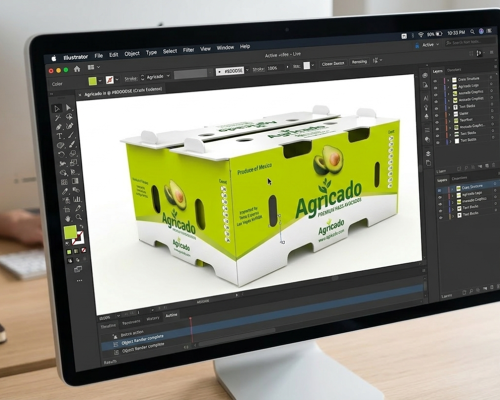
Task: Select the Width/Warp tool
Action: point(62,164)
